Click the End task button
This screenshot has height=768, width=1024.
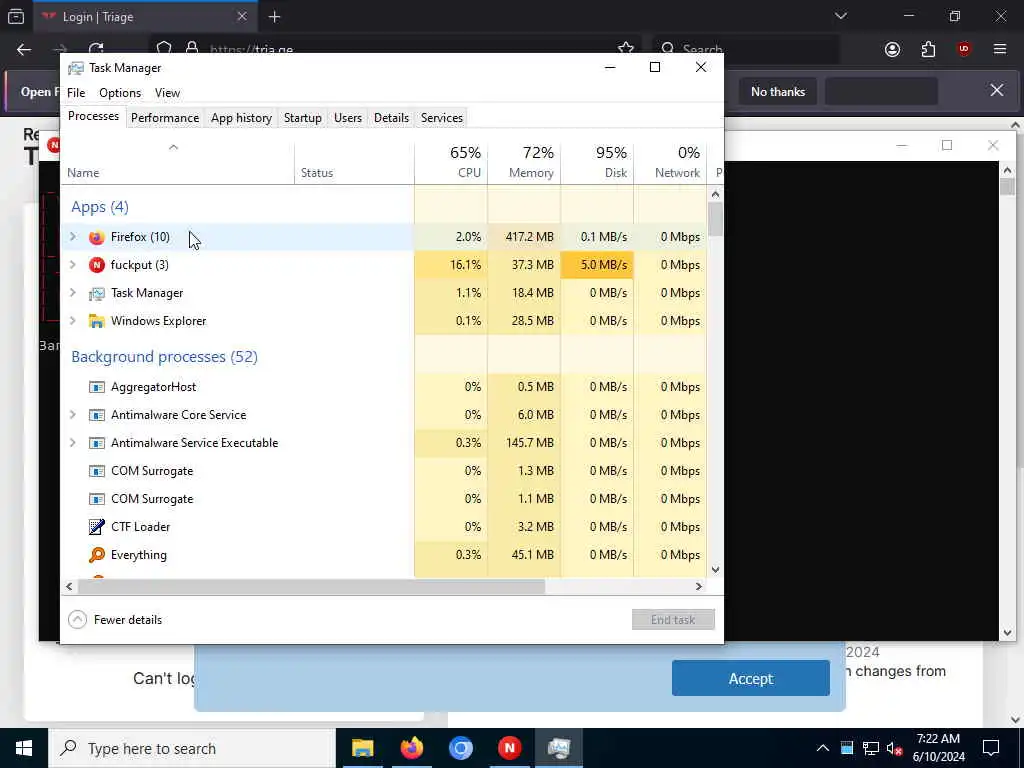click(x=673, y=620)
